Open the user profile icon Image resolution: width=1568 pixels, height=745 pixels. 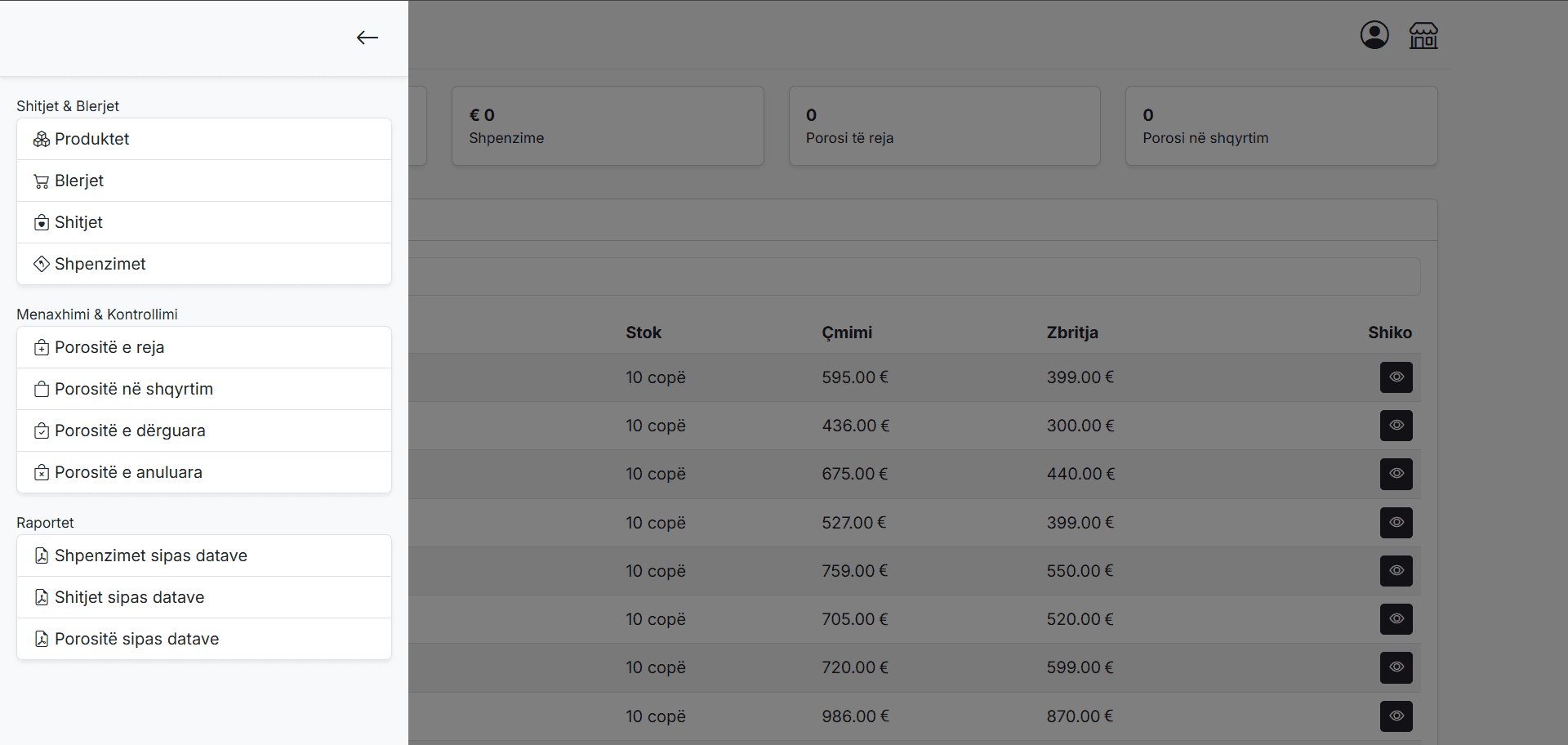[1374, 35]
